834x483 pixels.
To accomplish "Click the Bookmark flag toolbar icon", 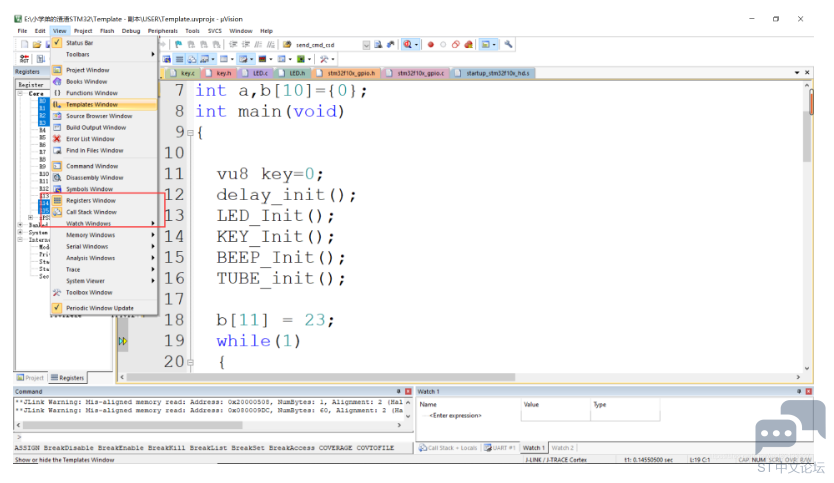I will 178,45.
